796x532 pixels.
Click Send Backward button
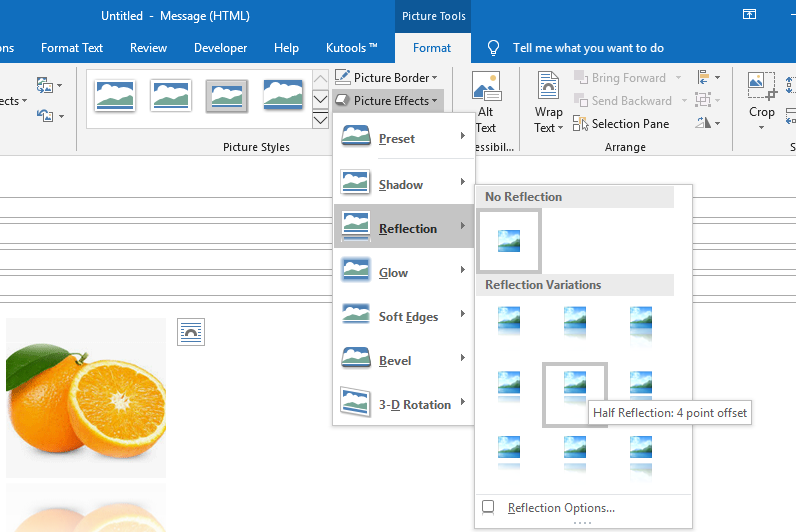point(623,101)
